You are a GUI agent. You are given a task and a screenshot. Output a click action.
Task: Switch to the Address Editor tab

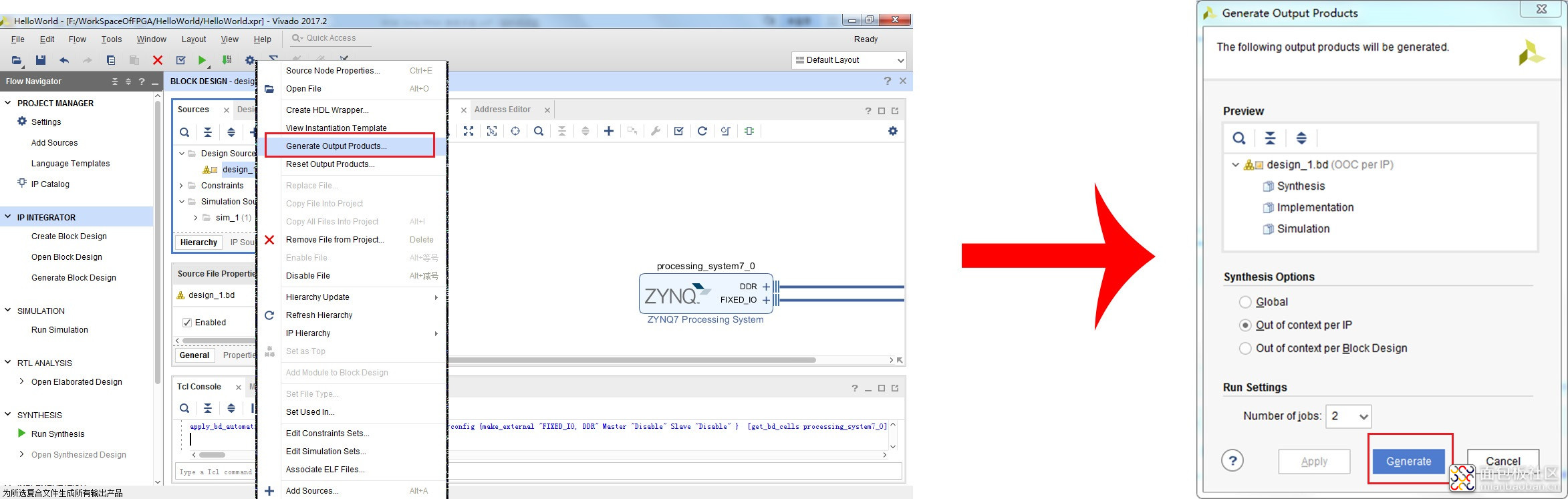[503, 110]
